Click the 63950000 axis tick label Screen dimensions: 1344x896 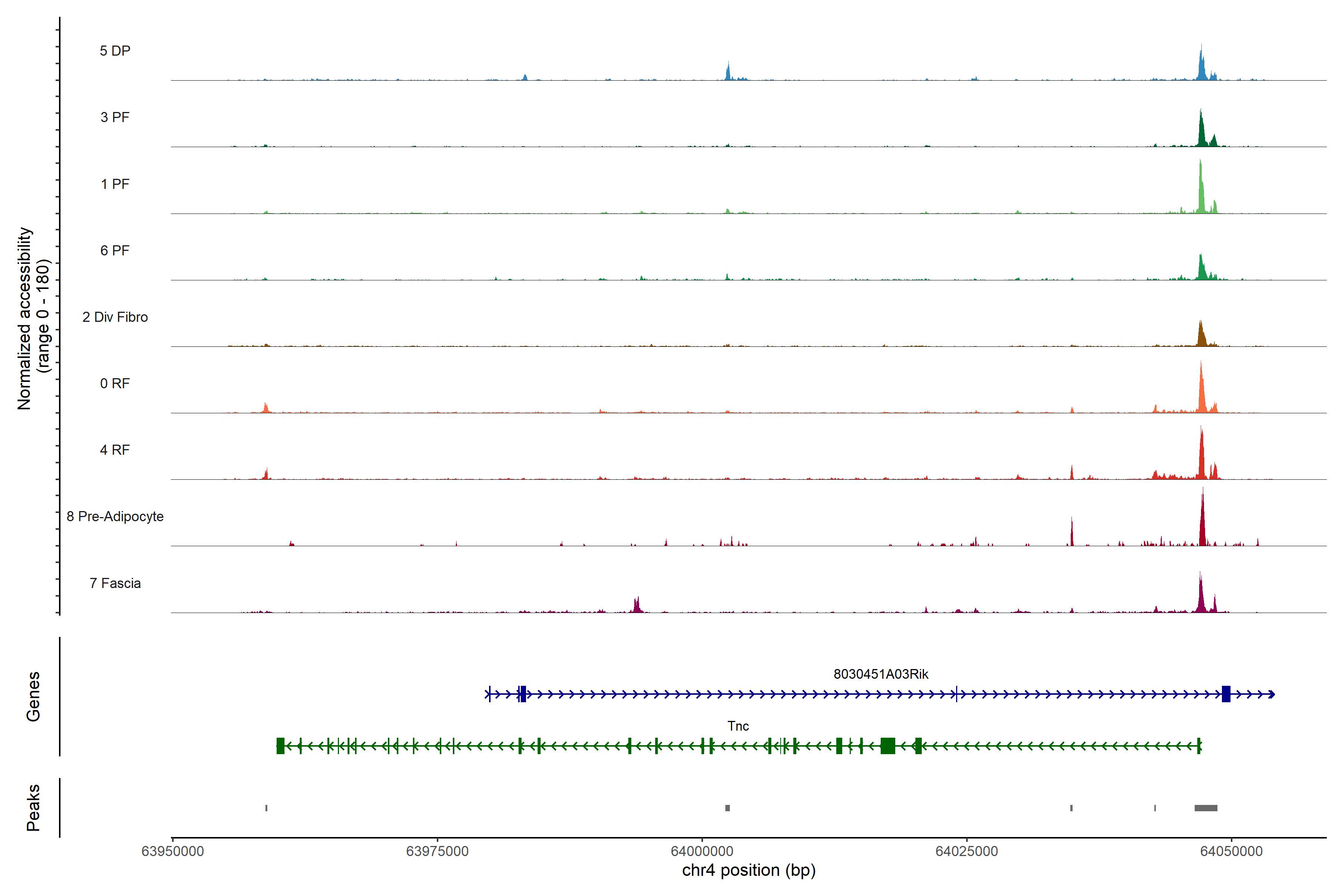[172, 851]
